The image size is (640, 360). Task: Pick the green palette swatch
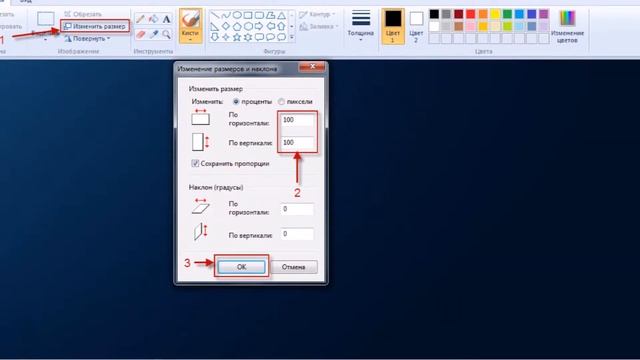(x=507, y=14)
